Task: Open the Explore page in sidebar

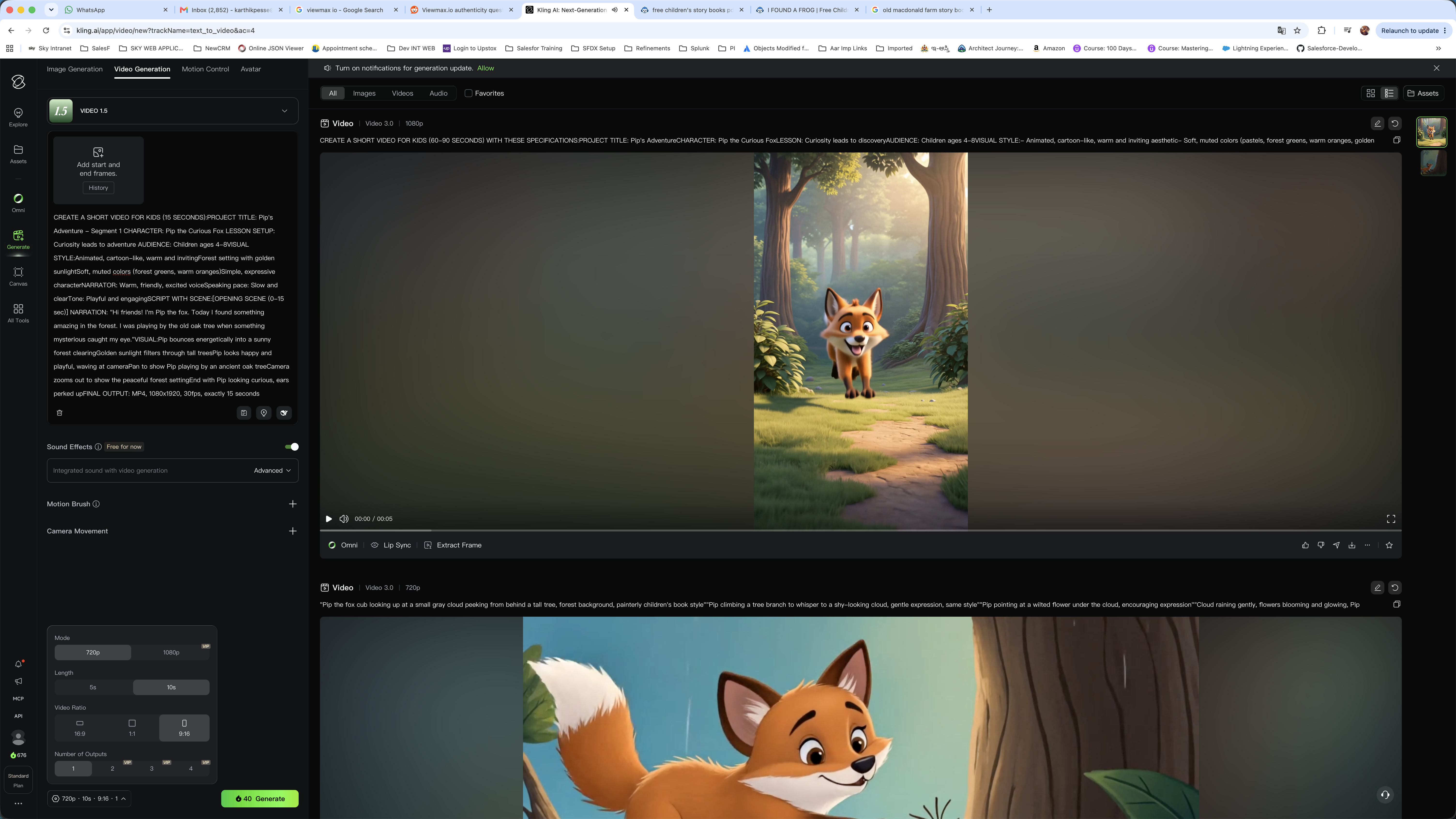Action: pos(18,117)
